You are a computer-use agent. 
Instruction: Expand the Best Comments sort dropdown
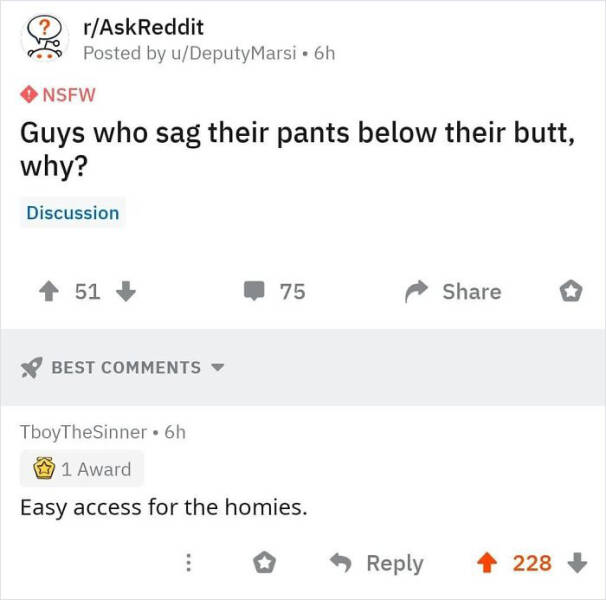point(123,367)
